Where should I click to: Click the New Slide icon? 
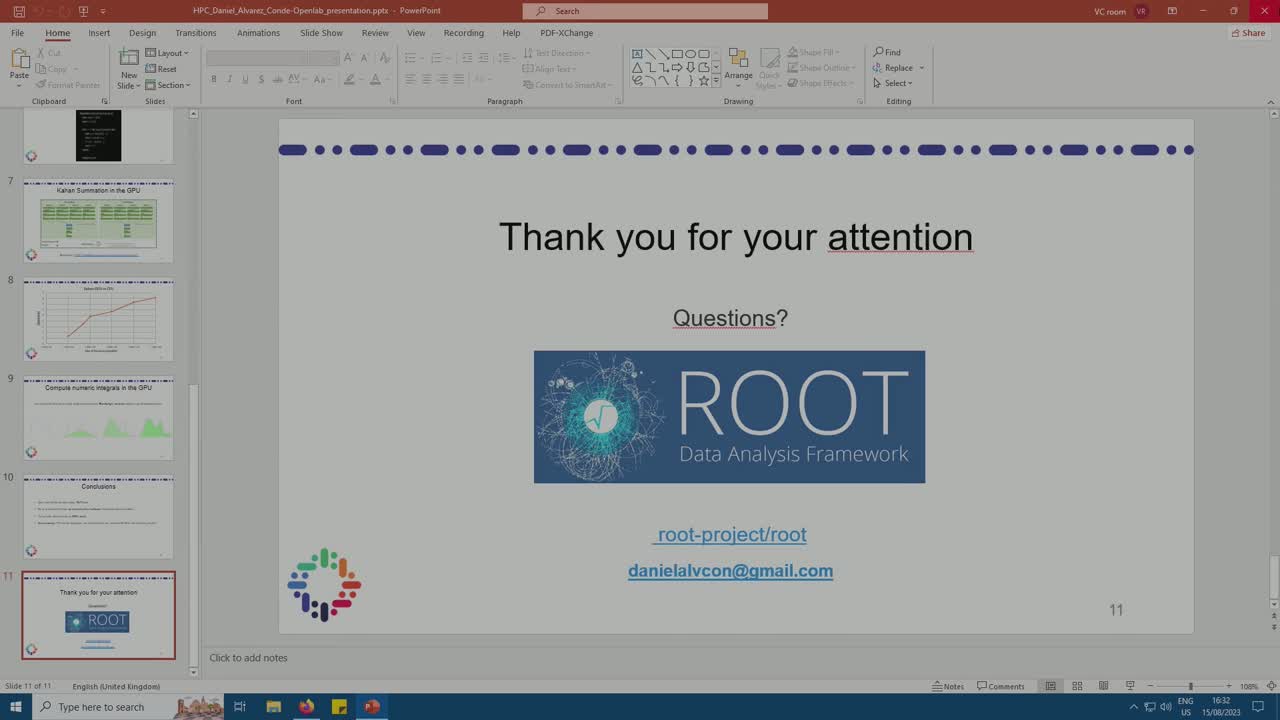[x=129, y=59]
